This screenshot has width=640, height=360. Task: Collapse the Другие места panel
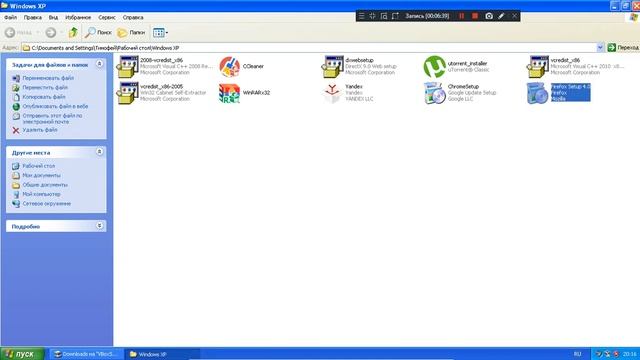[x=99, y=152]
